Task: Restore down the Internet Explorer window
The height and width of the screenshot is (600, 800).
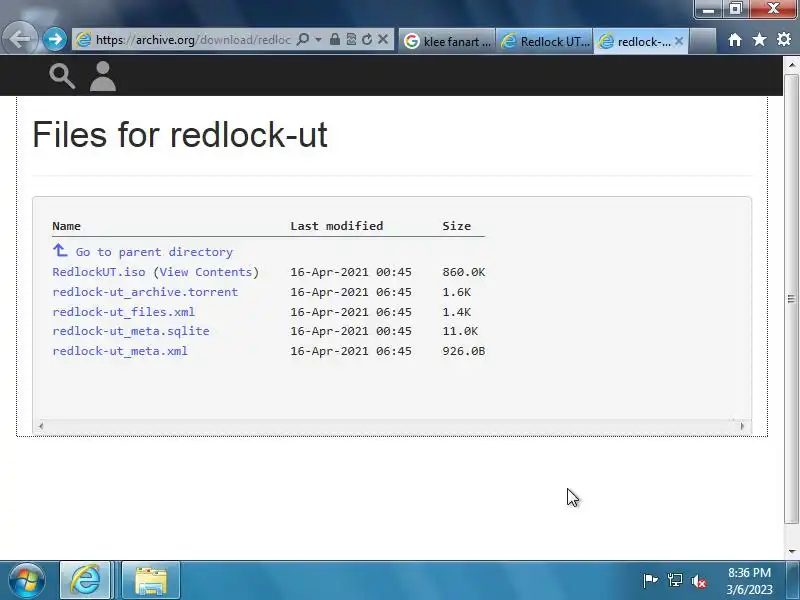Action: tap(735, 9)
